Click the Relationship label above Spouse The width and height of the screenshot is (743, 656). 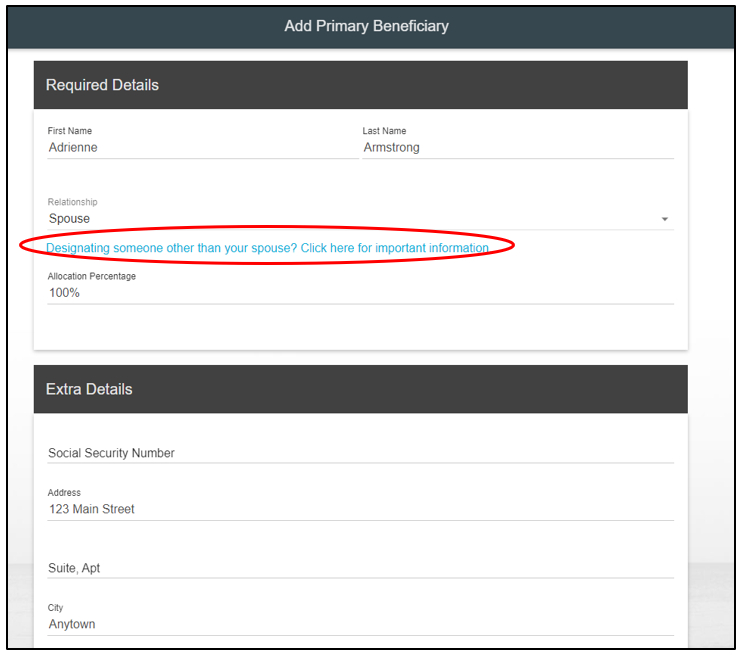pyautogui.click(x=73, y=202)
